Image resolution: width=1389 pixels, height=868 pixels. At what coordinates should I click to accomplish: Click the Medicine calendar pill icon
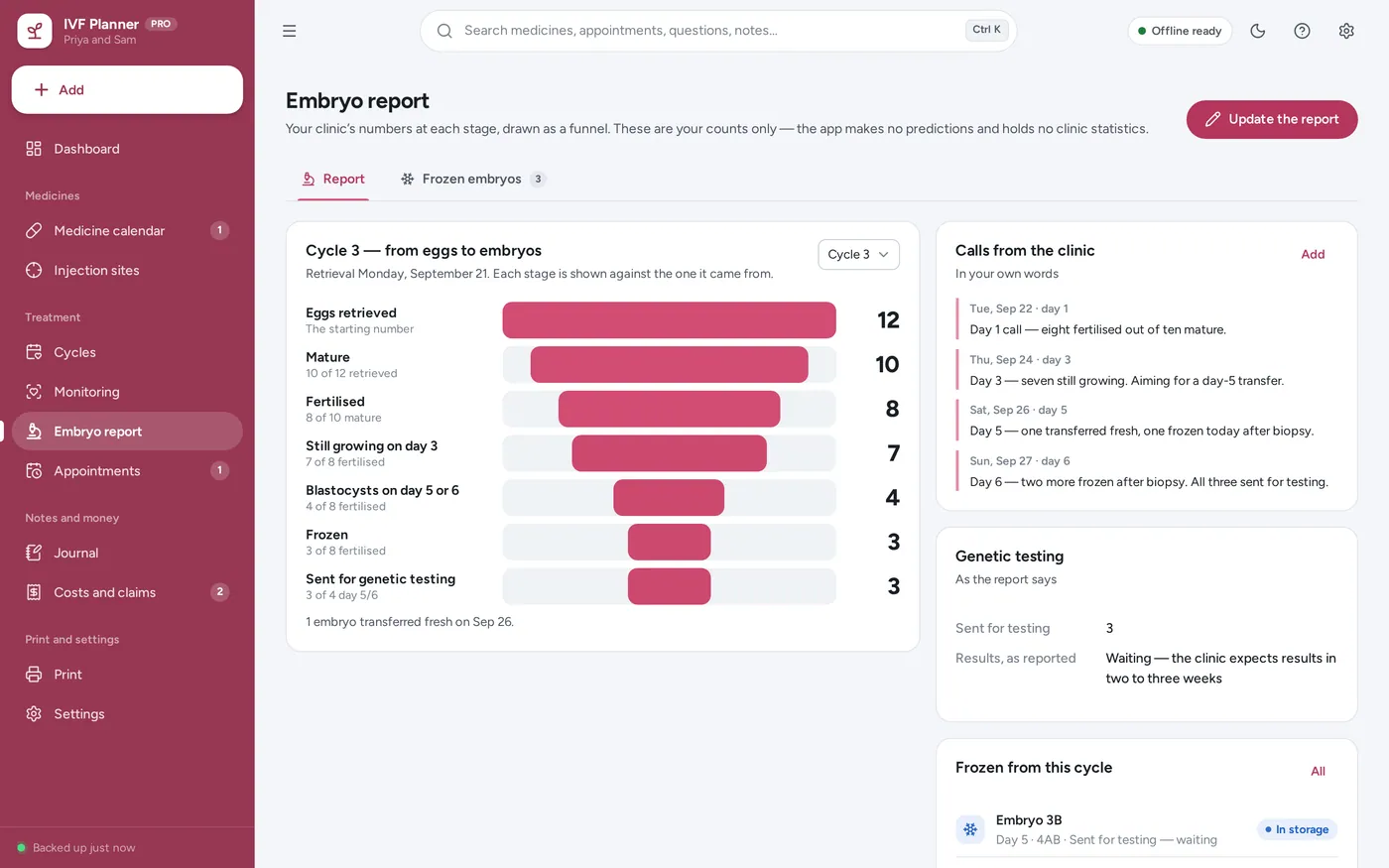click(34, 230)
